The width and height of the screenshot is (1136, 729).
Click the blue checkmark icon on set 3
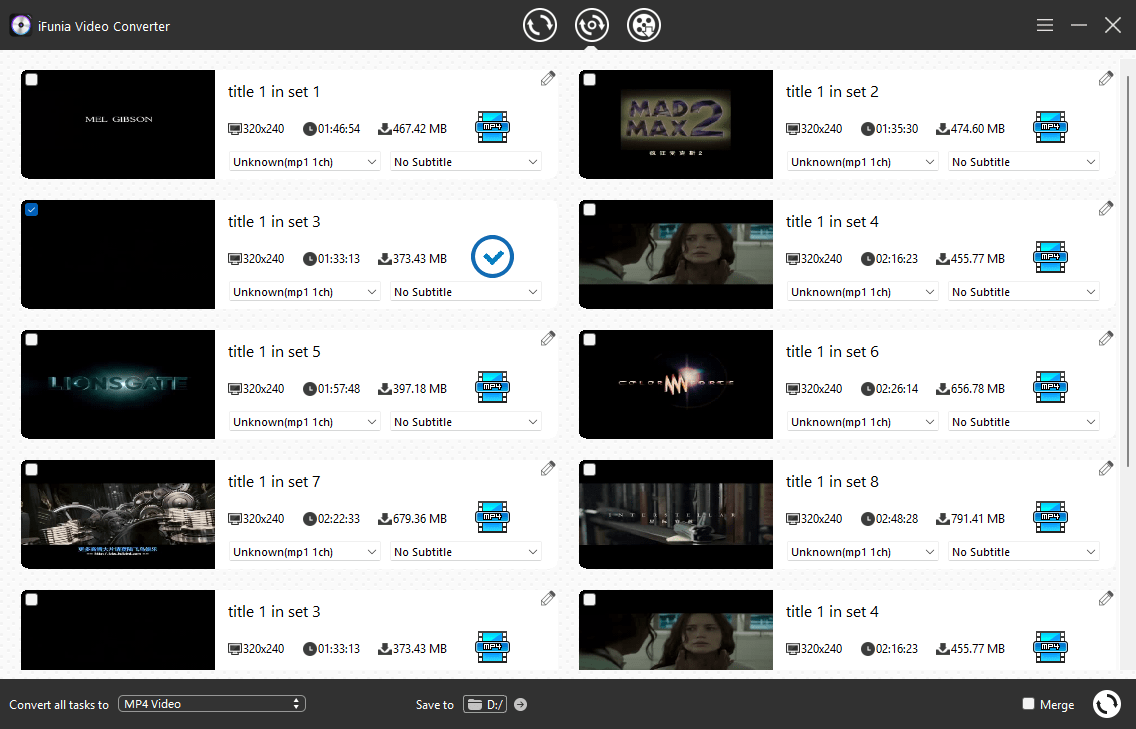point(492,257)
